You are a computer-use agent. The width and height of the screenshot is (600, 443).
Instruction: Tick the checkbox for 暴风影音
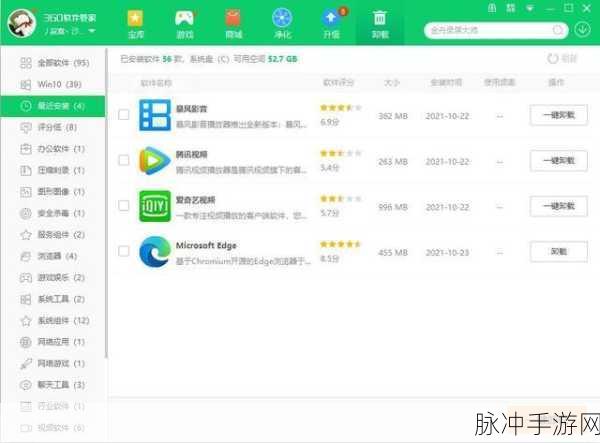(124, 114)
